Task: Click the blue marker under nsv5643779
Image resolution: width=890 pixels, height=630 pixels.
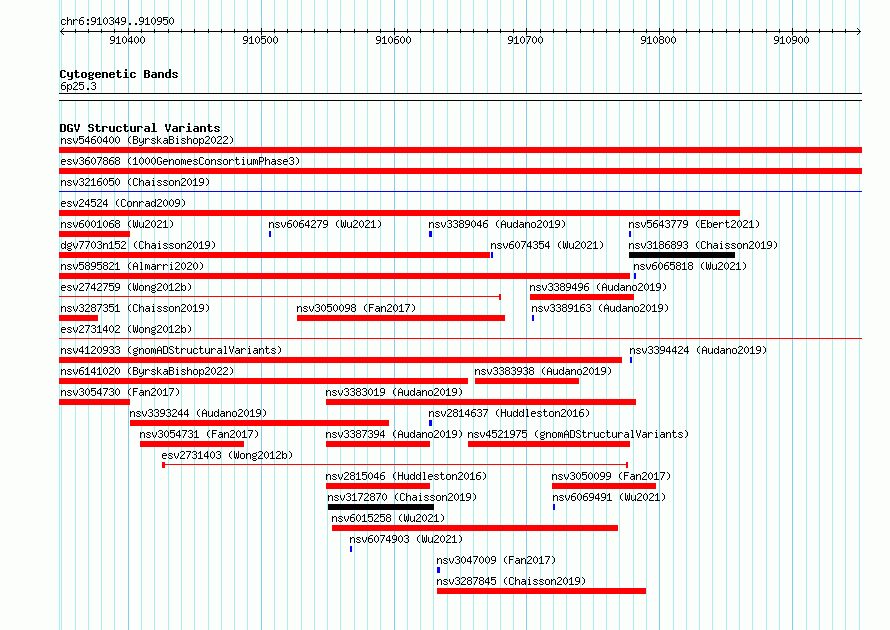Action: pyautogui.click(x=630, y=234)
